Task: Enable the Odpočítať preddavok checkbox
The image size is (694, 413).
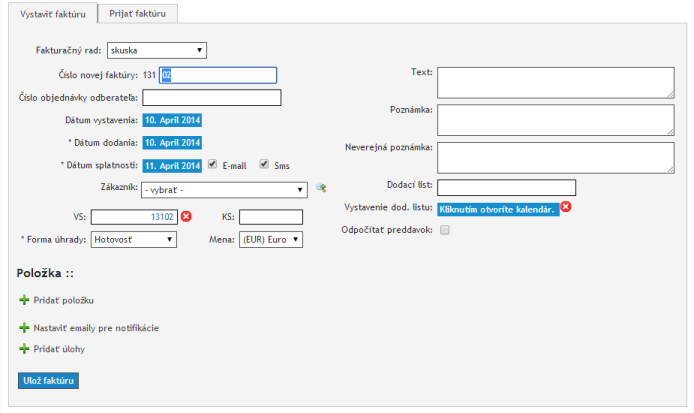Action: tap(445, 230)
